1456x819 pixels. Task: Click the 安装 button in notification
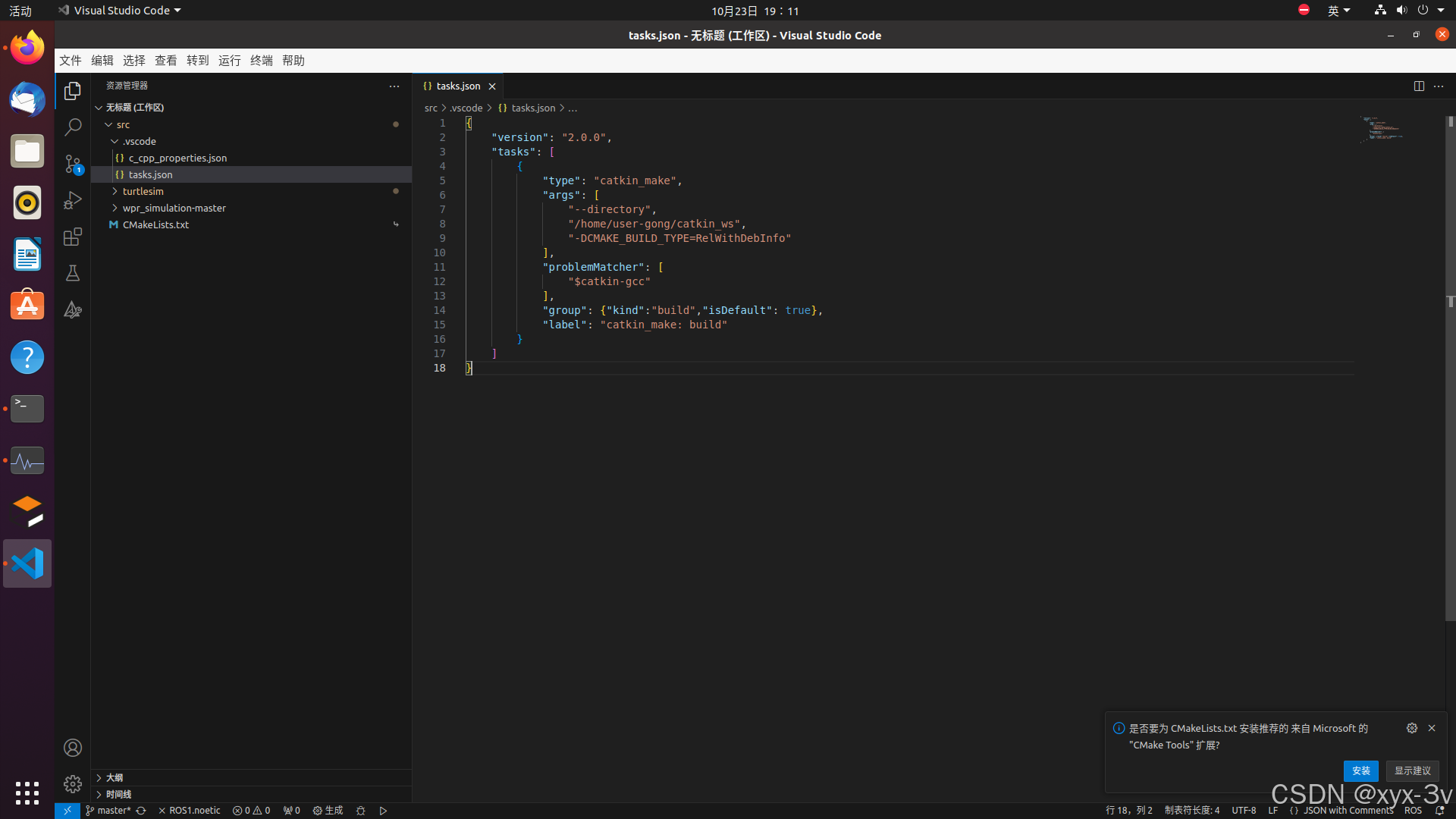(1361, 770)
